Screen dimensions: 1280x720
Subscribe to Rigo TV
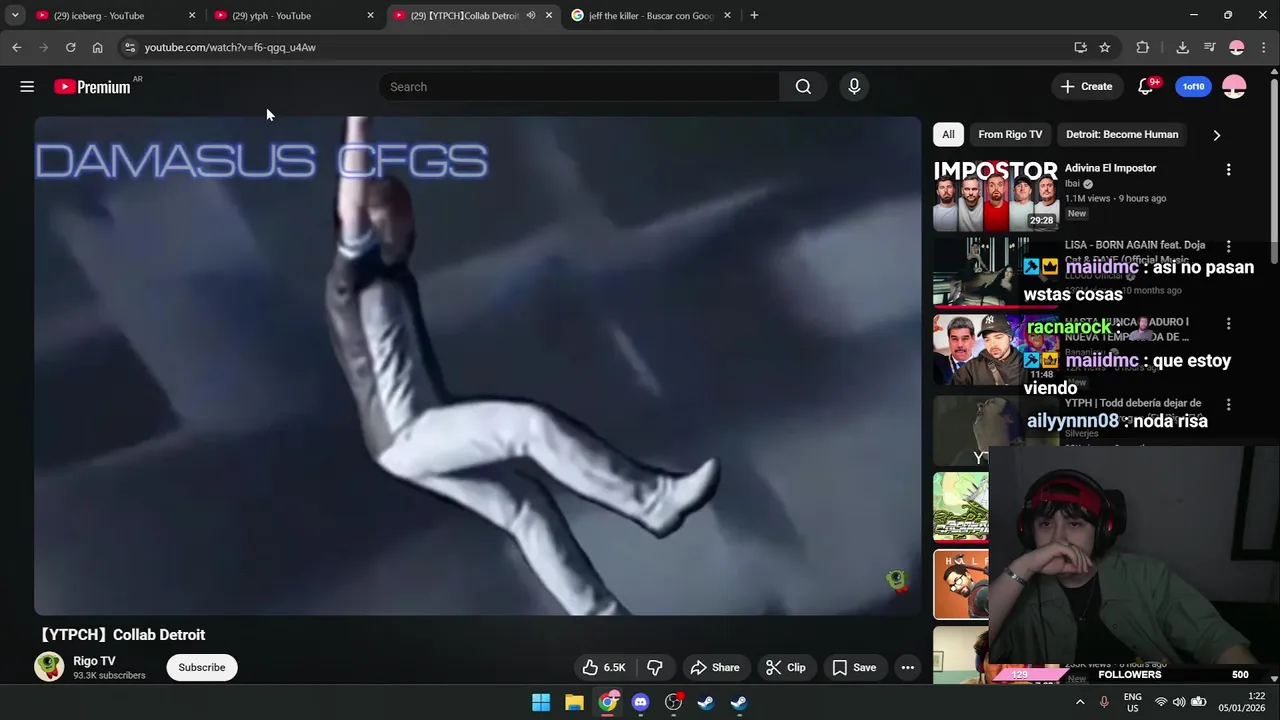(202, 668)
